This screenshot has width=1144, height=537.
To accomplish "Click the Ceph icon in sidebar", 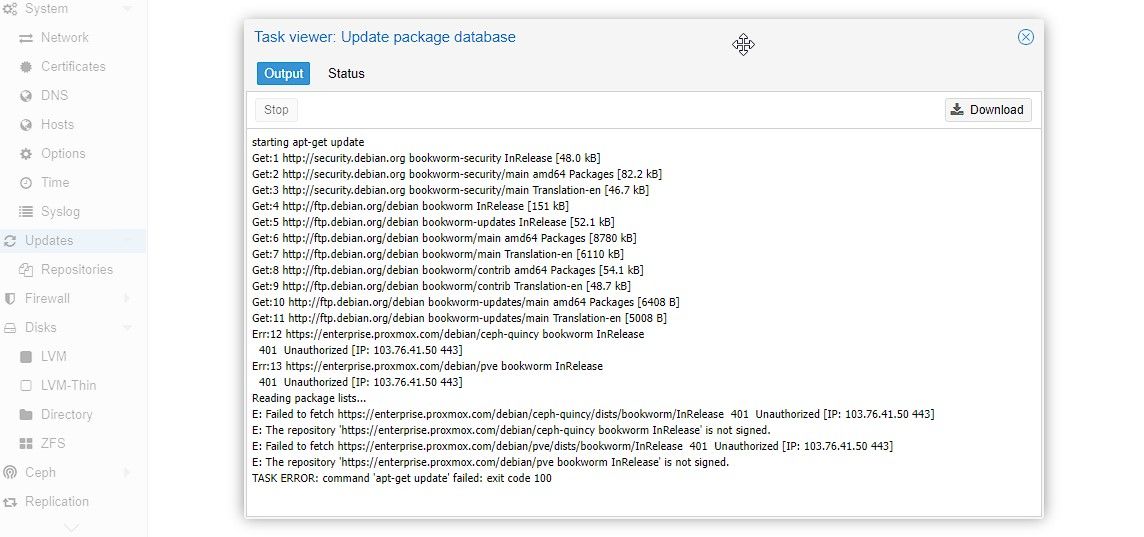I will (x=10, y=472).
